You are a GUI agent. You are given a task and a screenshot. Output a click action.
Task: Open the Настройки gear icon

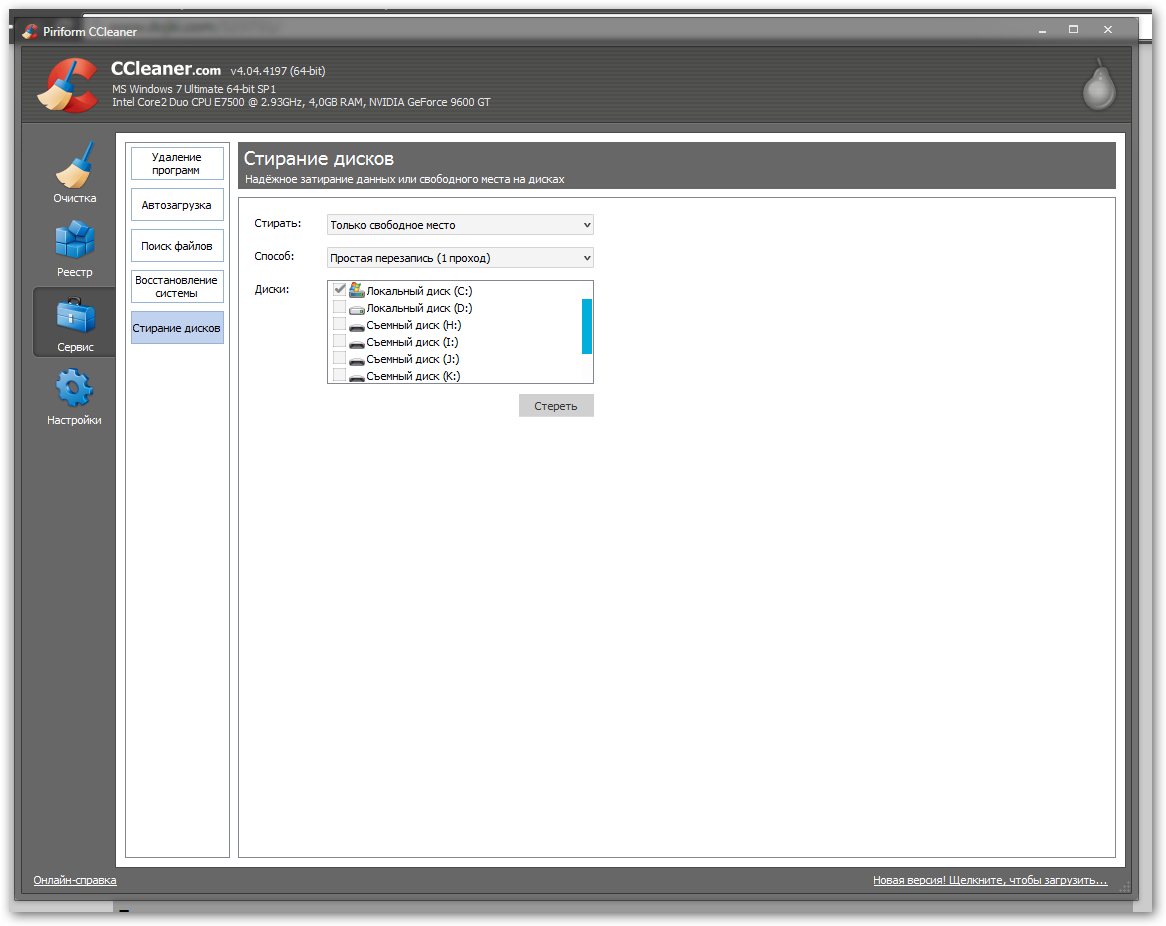click(x=74, y=388)
